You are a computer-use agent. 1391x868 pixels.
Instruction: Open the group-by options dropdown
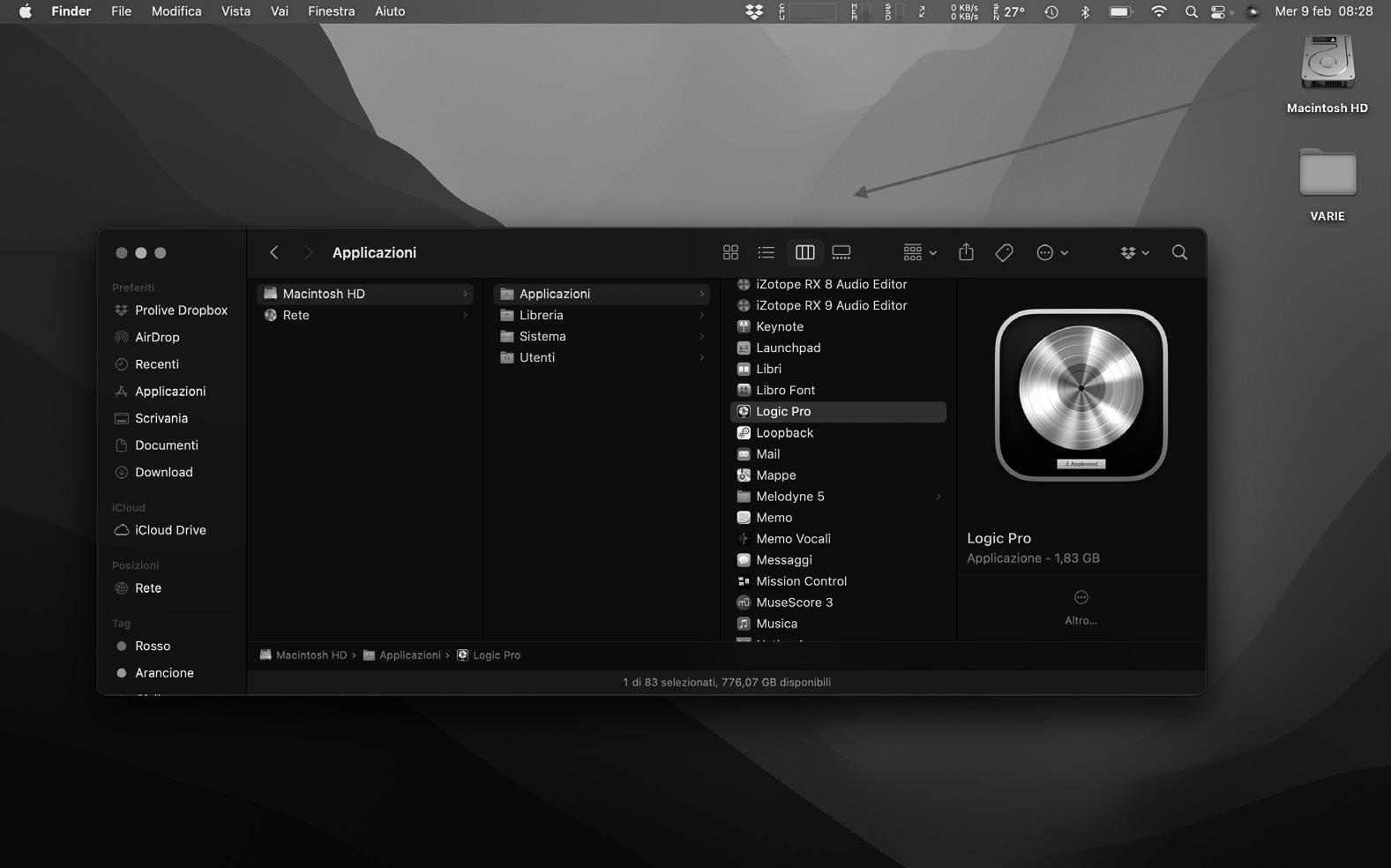point(919,252)
